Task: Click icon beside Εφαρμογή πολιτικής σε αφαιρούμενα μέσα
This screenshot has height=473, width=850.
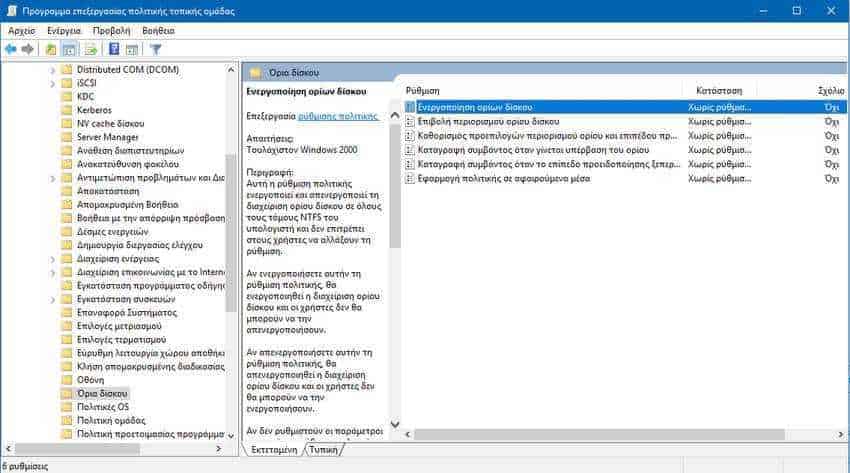Action: click(410, 178)
